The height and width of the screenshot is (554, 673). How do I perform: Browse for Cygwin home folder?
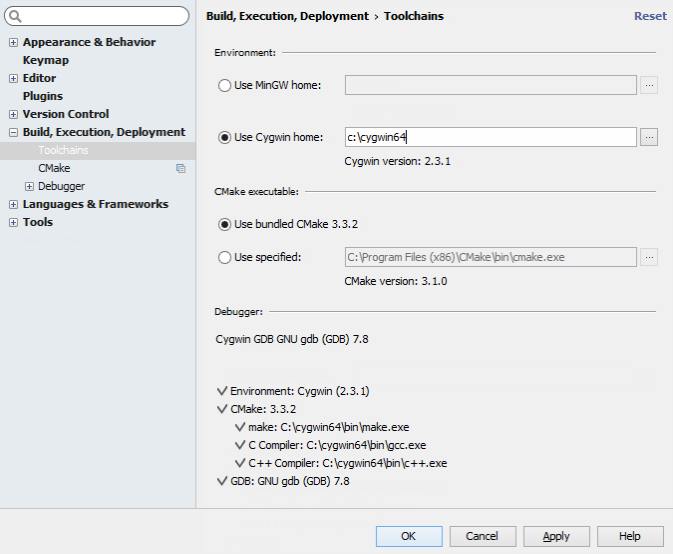click(649, 137)
